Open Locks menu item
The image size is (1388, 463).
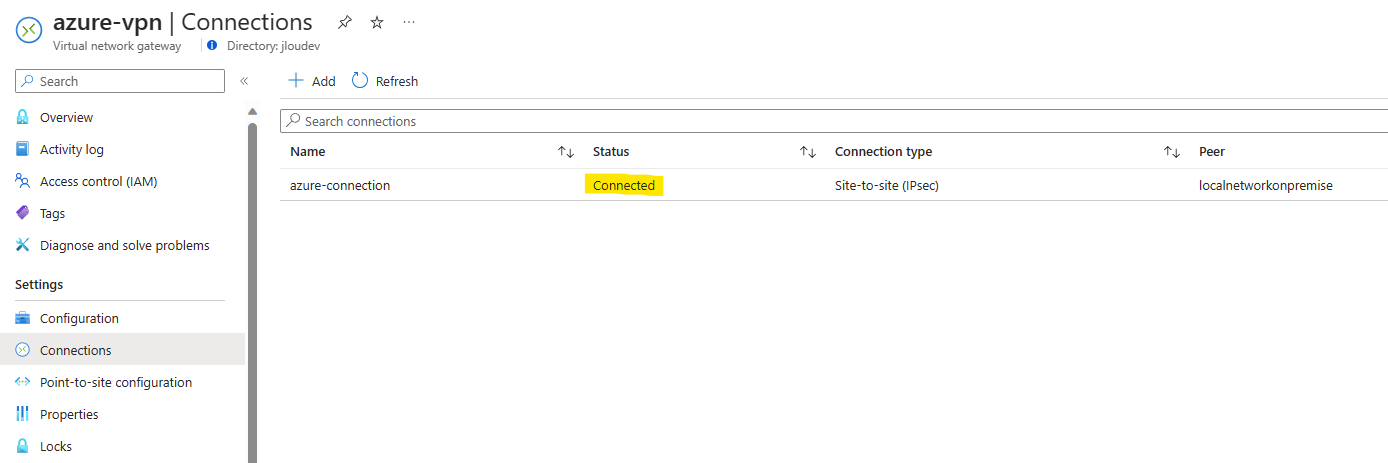click(x=56, y=446)
